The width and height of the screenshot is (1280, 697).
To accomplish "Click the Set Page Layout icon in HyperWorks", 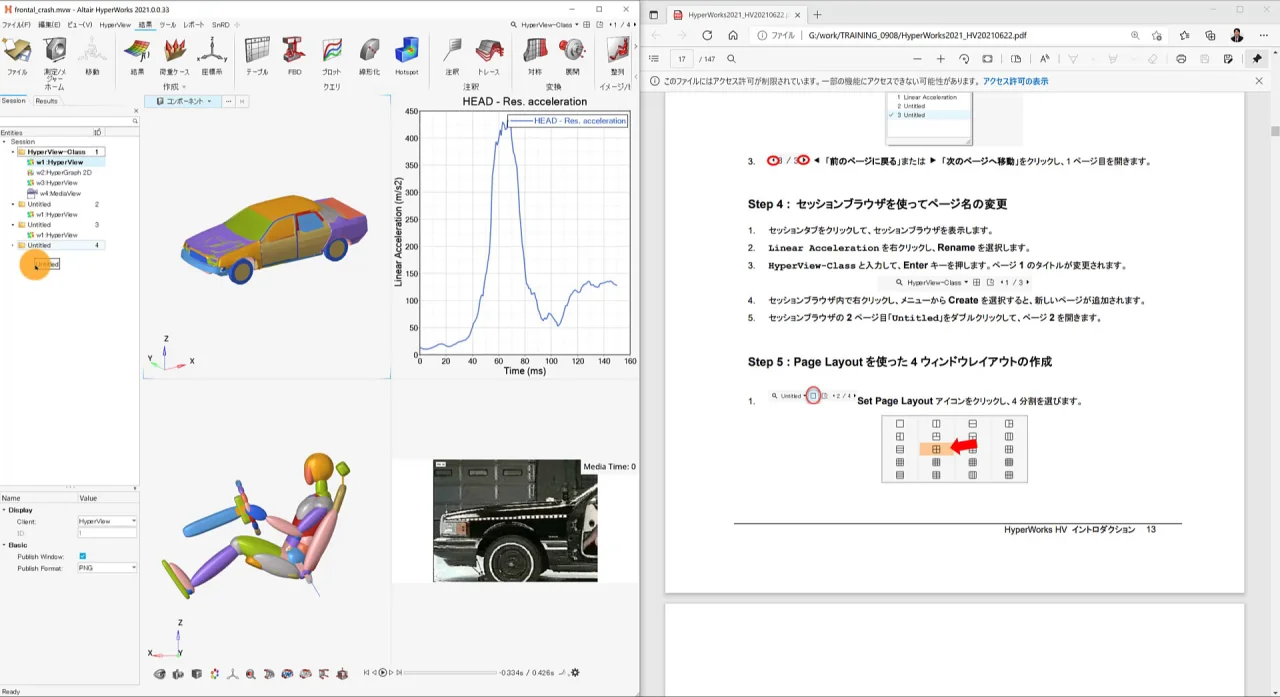I will (x=585, y=25).
